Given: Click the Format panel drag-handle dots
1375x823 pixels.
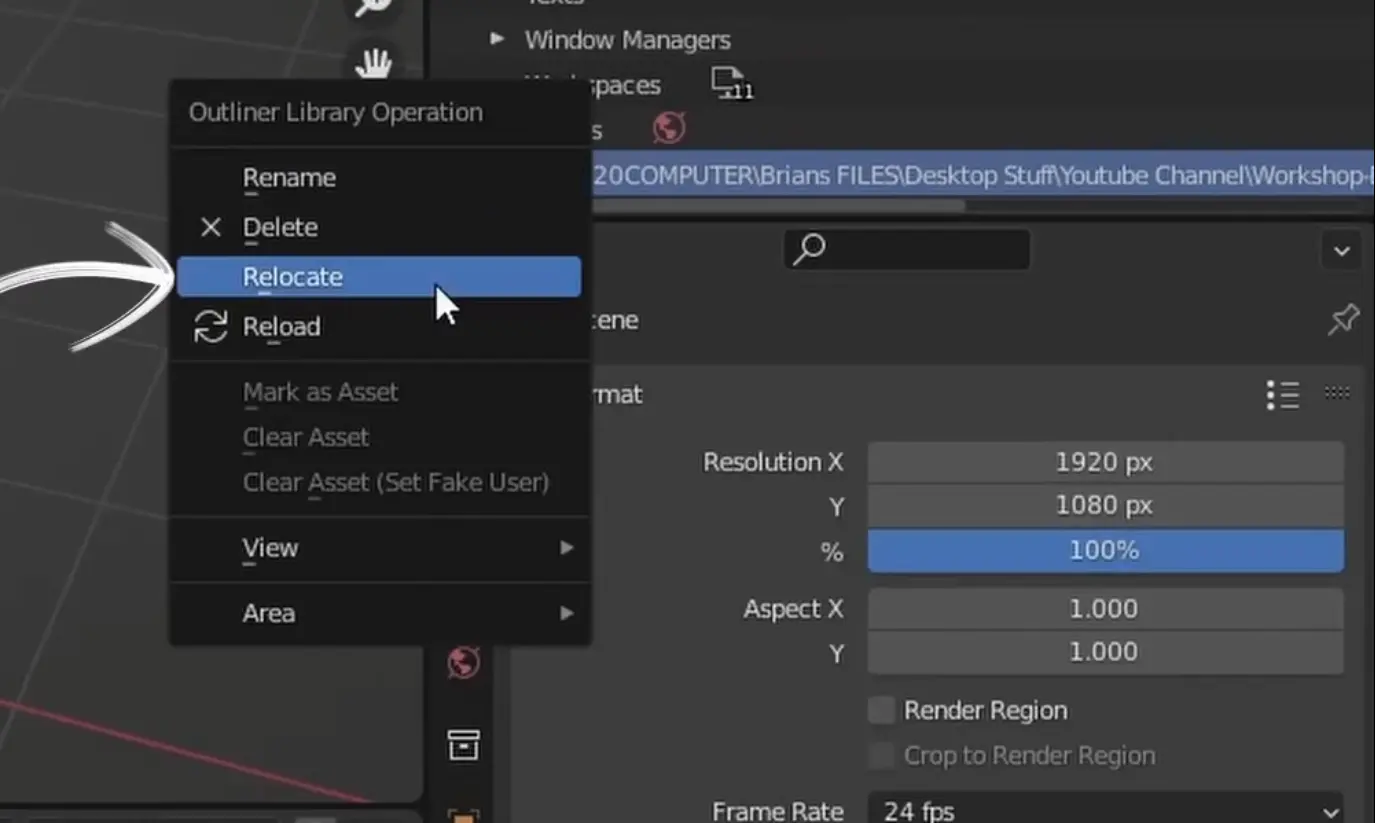Looking at the screenshot, I should pos(1337,393).
